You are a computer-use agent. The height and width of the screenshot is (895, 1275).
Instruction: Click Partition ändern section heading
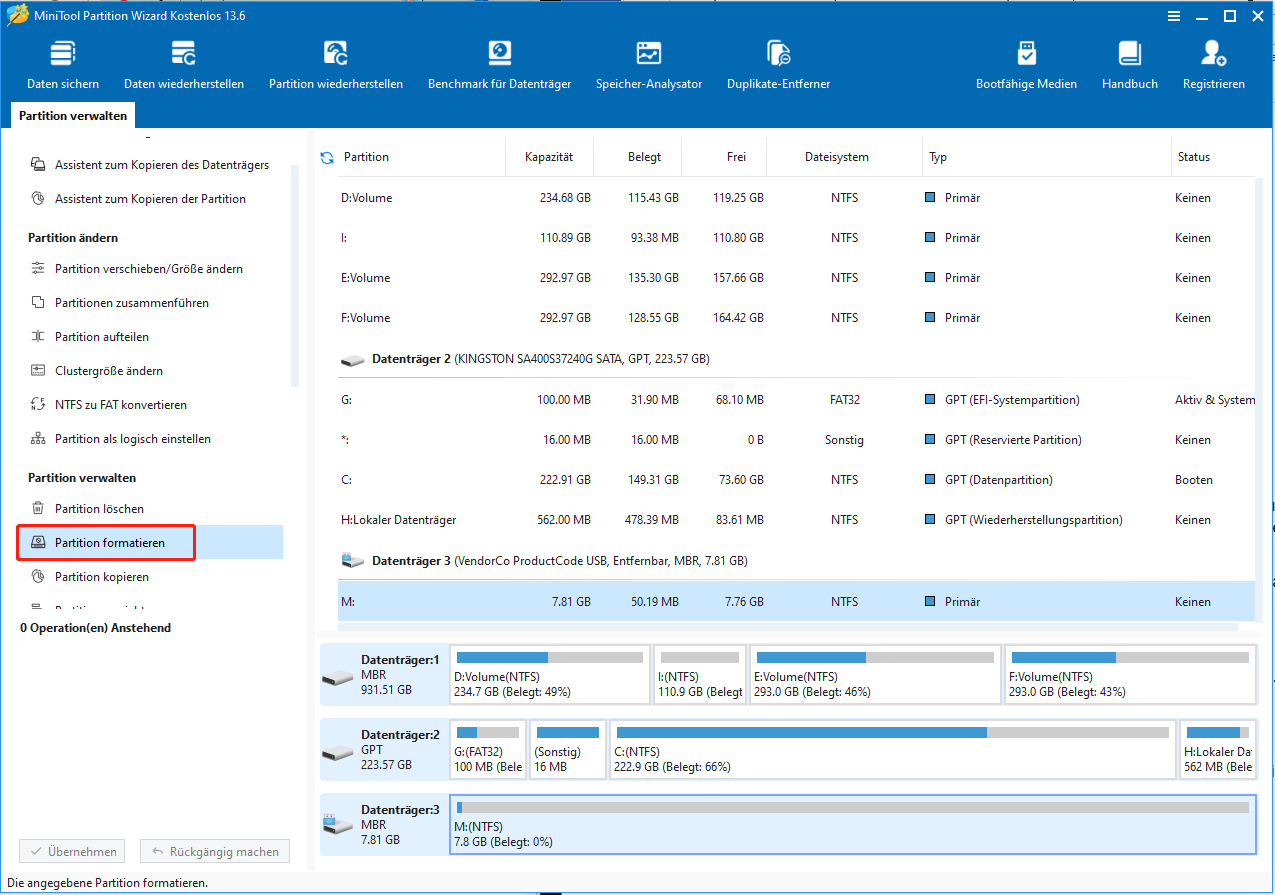[73, 238]
